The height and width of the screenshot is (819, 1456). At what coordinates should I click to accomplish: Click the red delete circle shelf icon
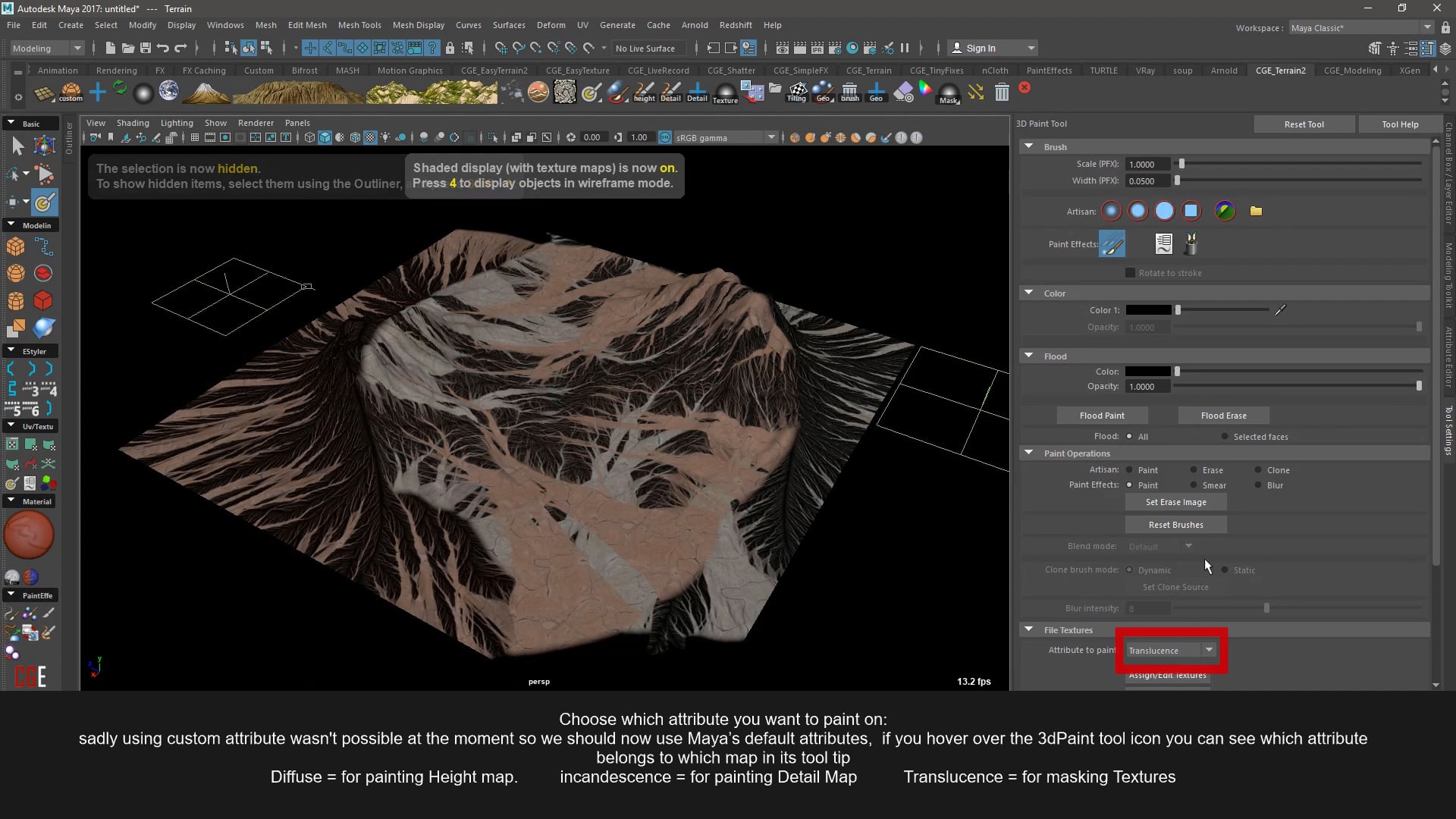(x=1025, y=87)
